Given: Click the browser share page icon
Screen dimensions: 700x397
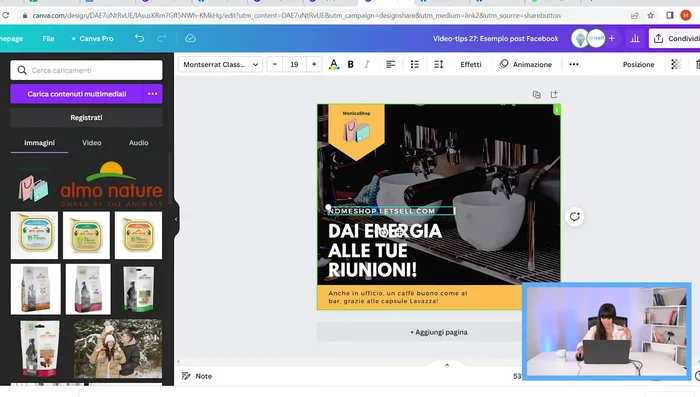Looking at the screenshot, I should [634, 15].
